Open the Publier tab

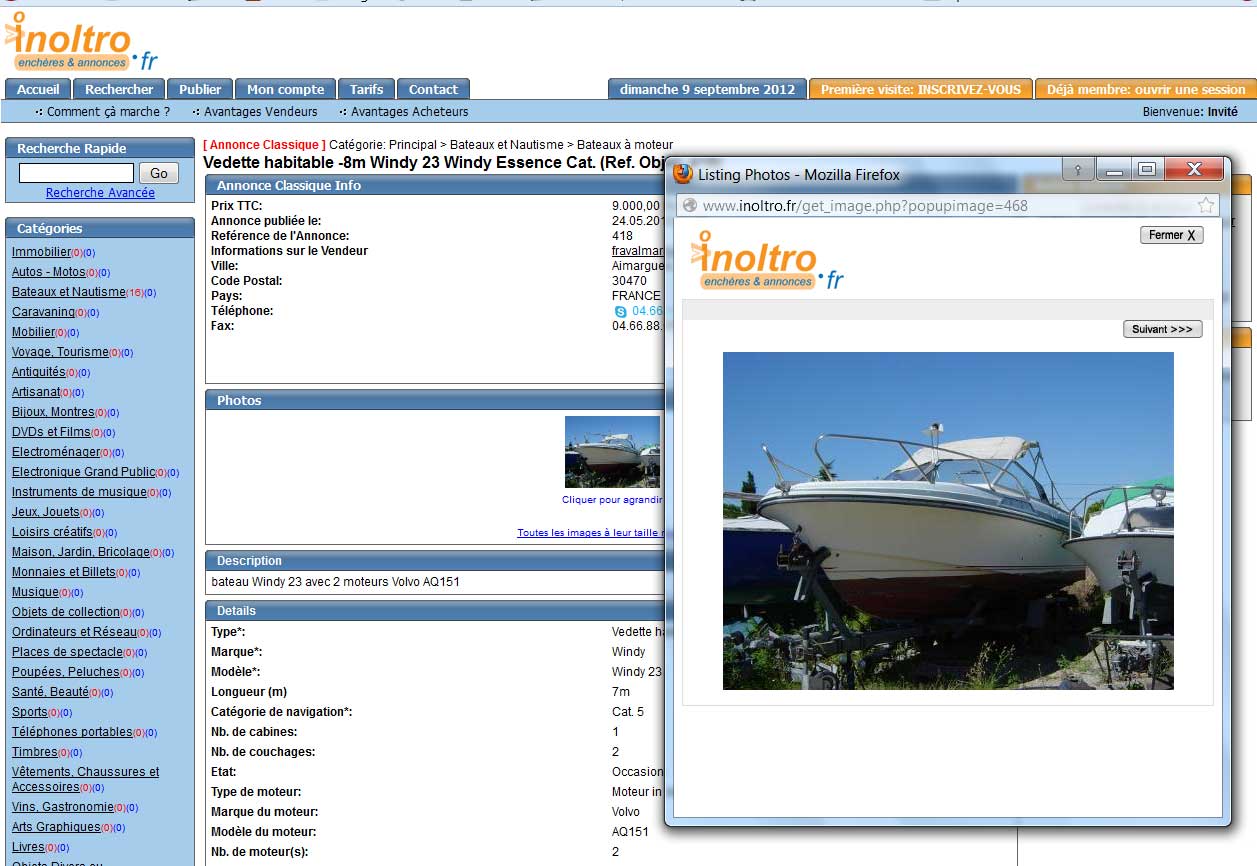[200, 89]
